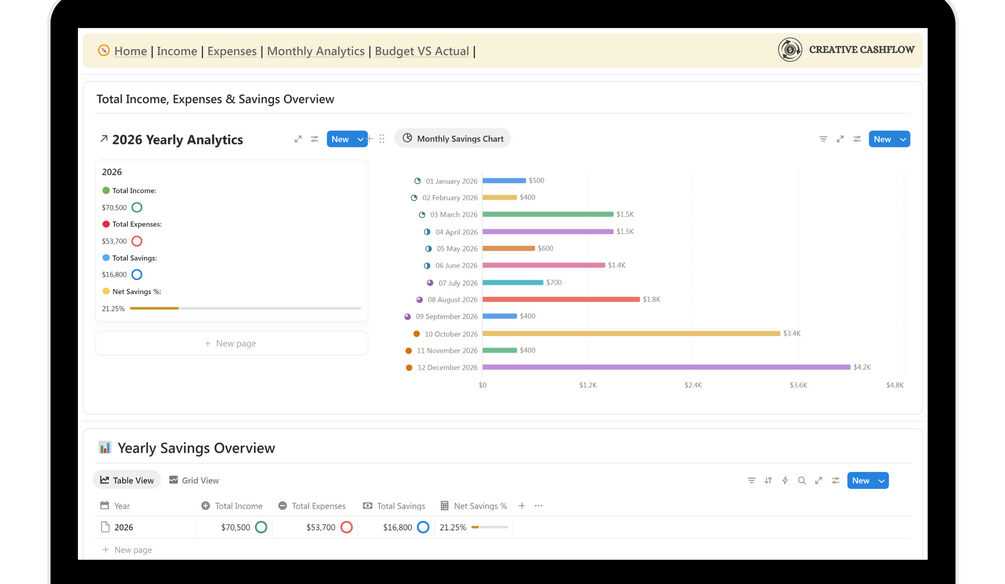Click the blue Total Savings ring in the table row
Image resolution: width=1005 pixels, height=584 pixels.
[423, 527]
